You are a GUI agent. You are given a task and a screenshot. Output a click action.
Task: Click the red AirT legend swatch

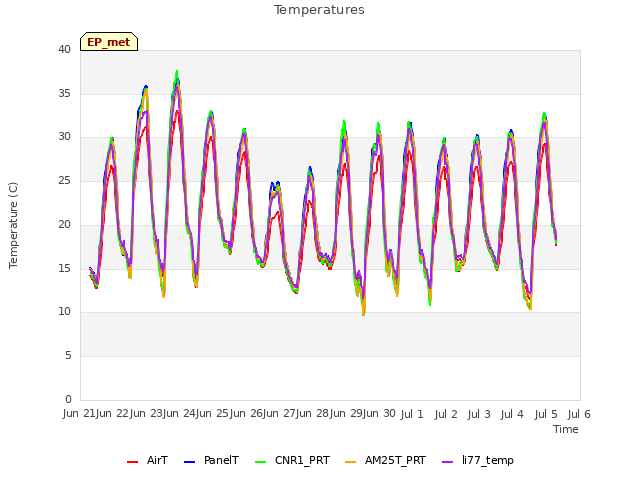click(x=132, y=462)
